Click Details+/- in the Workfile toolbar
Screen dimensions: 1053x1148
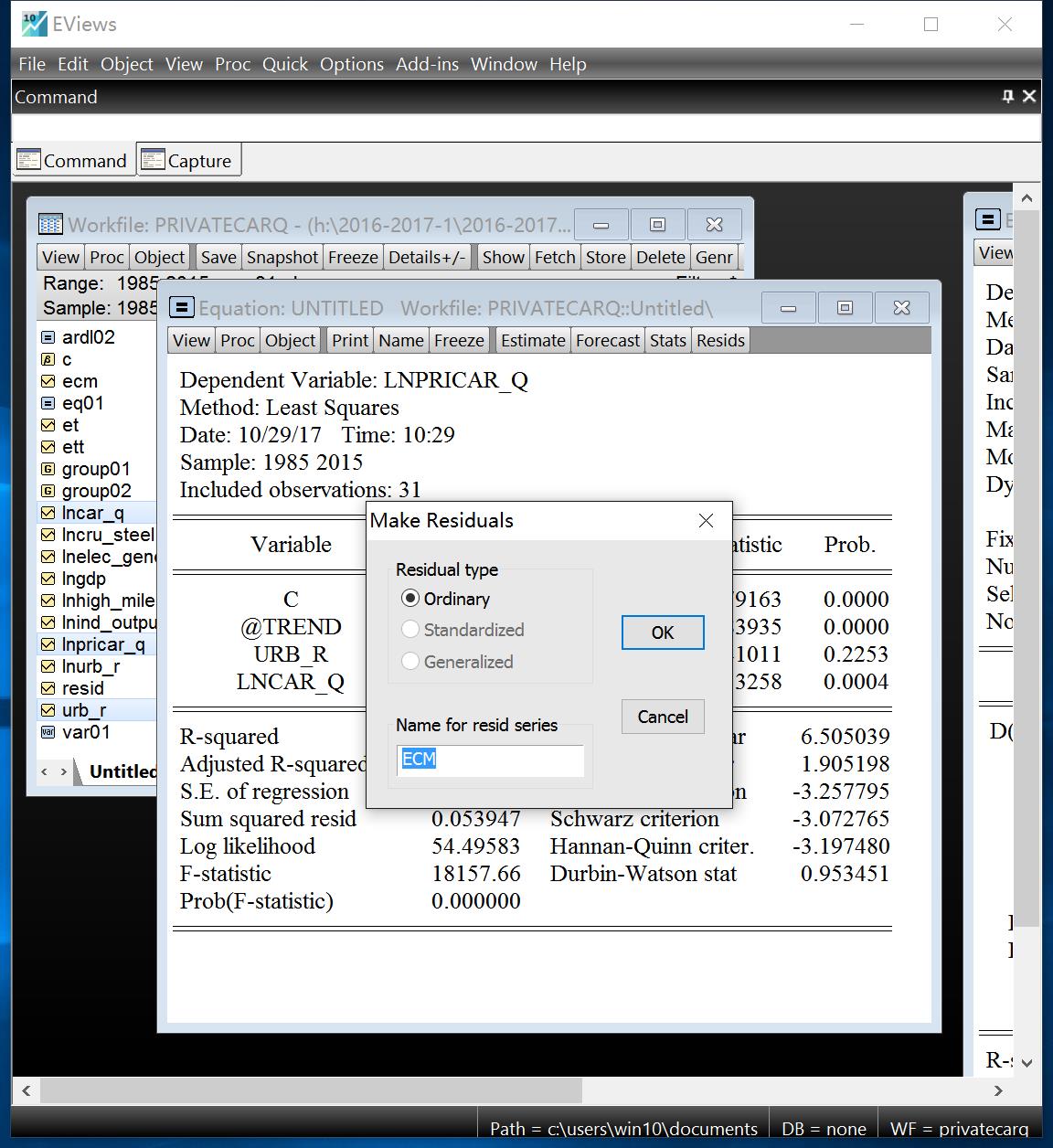tap(427, 257)
